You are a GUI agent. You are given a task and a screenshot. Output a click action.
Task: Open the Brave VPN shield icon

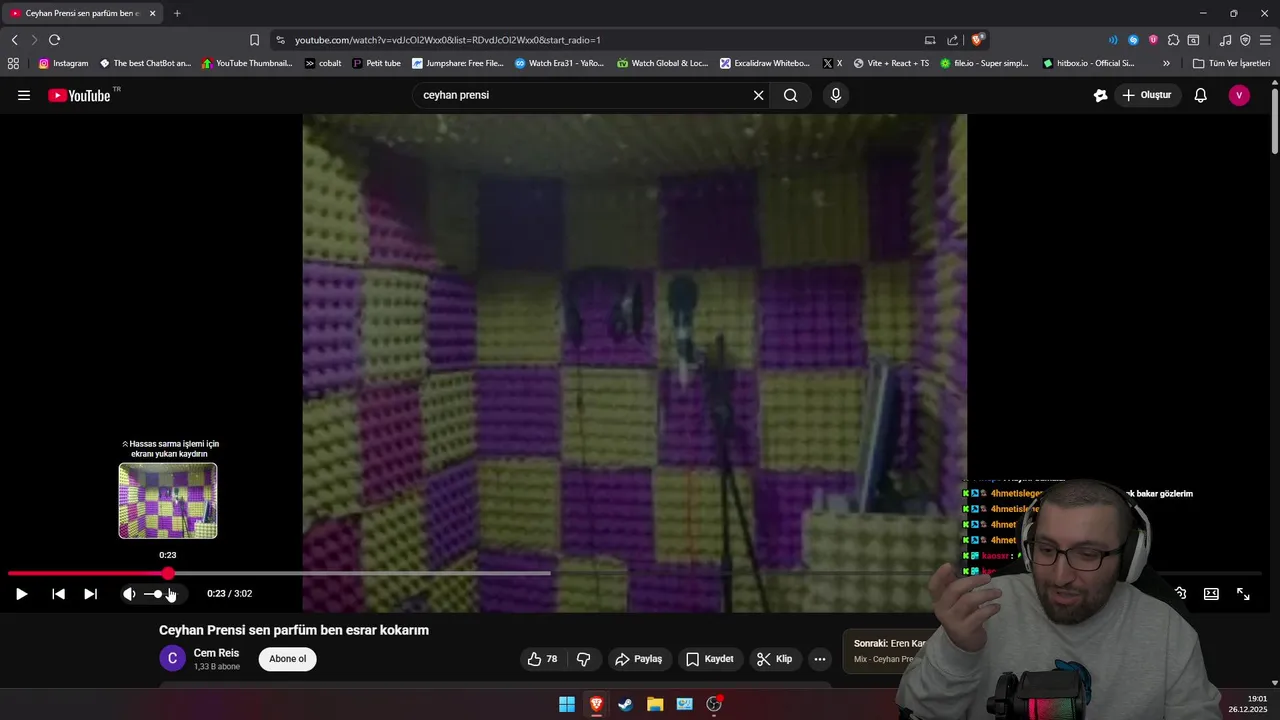[1245, 40]
